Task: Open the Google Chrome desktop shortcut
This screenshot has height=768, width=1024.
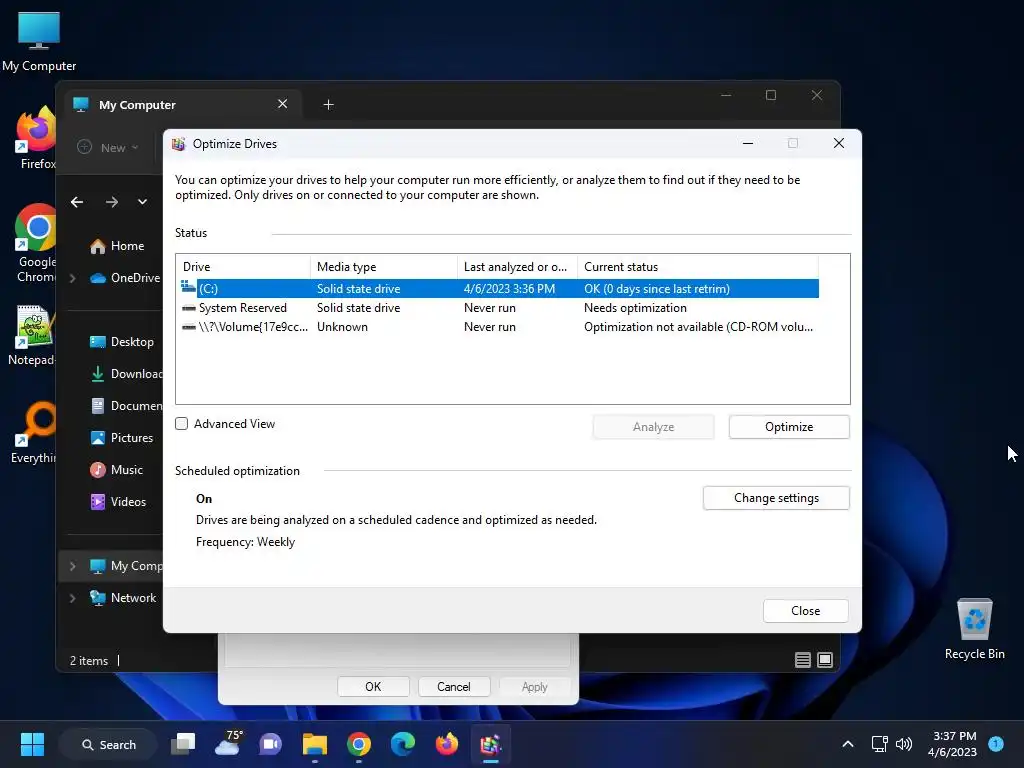Action: click(x=35, y=243)
